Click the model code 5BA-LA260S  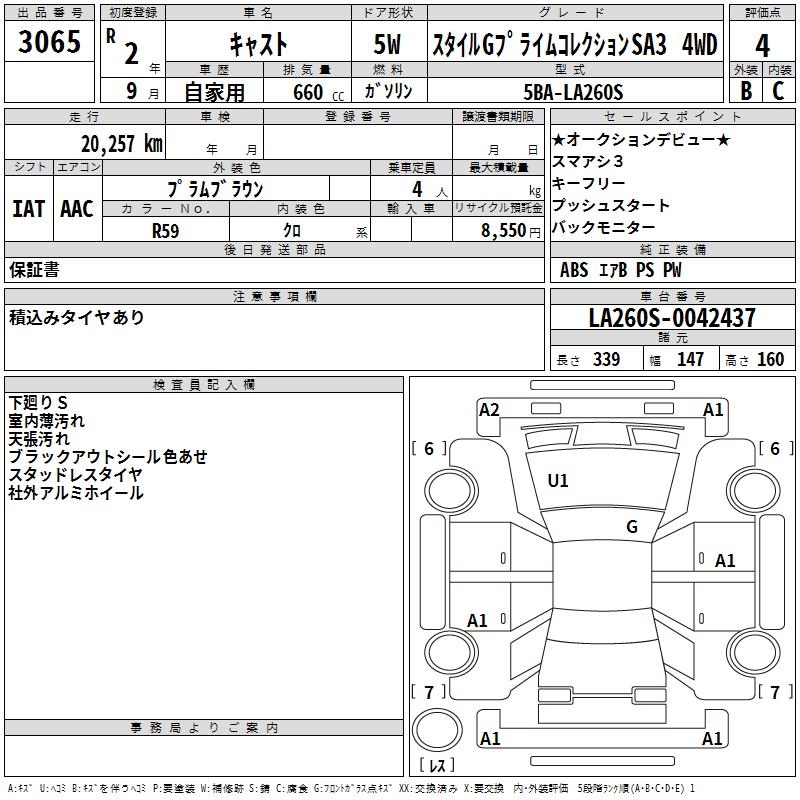[x=573, y=92]
